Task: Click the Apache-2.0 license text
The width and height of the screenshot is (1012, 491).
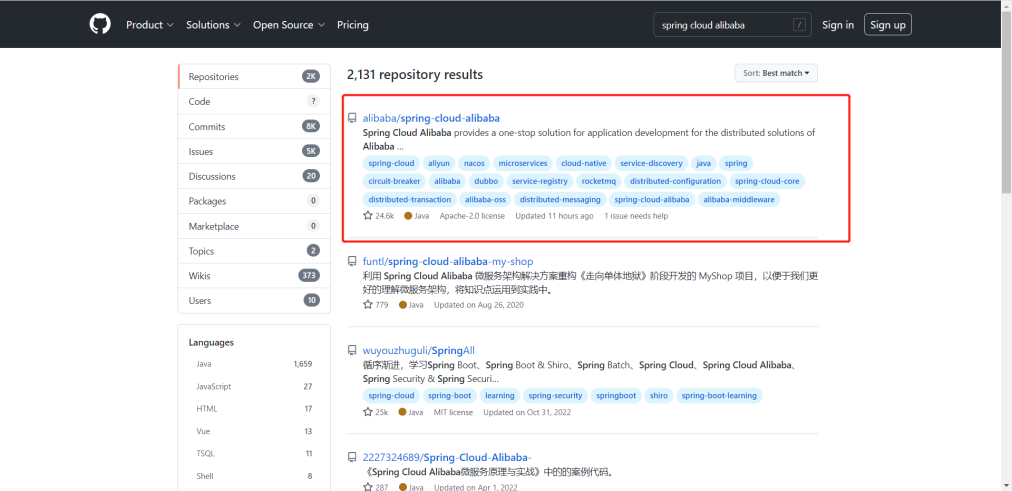Action: pyautogui.click(x=472, y=216)
